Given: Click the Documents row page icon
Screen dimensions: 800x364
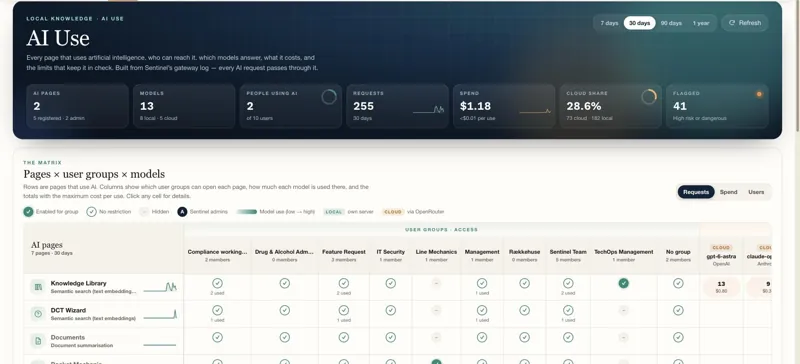Looking at the screenshot, I should coord(38,341).
